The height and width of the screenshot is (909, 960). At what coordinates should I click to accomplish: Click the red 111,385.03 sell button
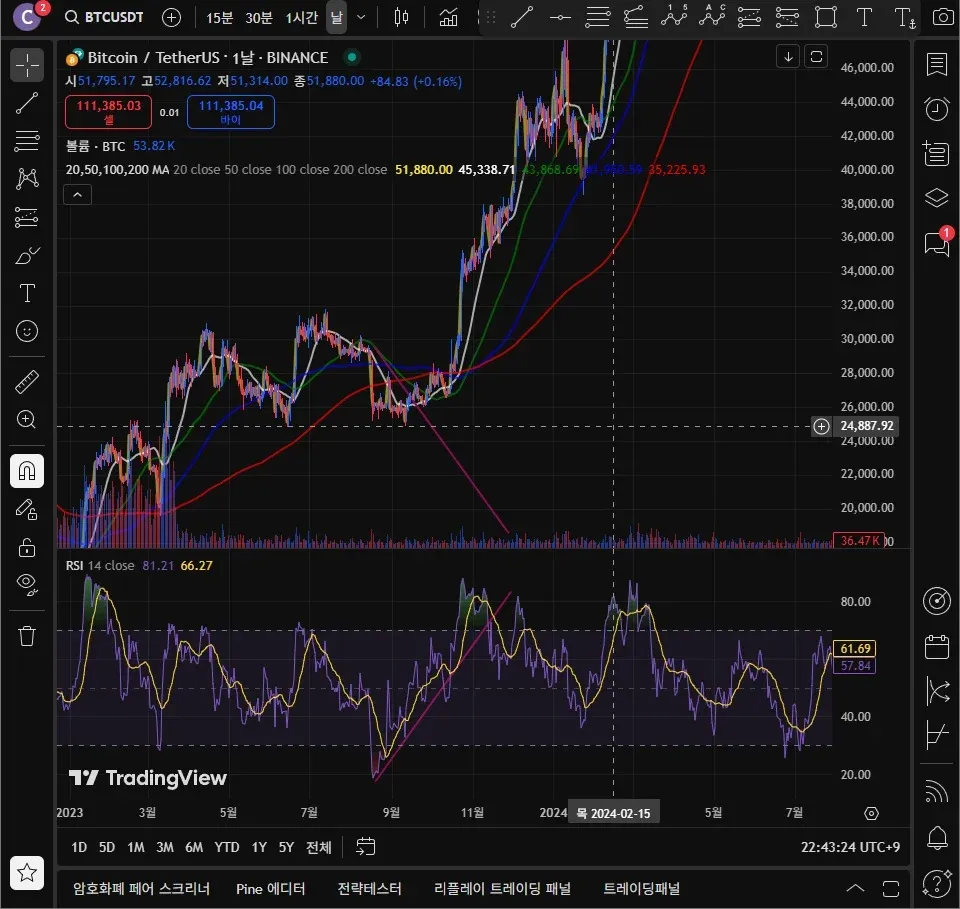coord(108,112)
